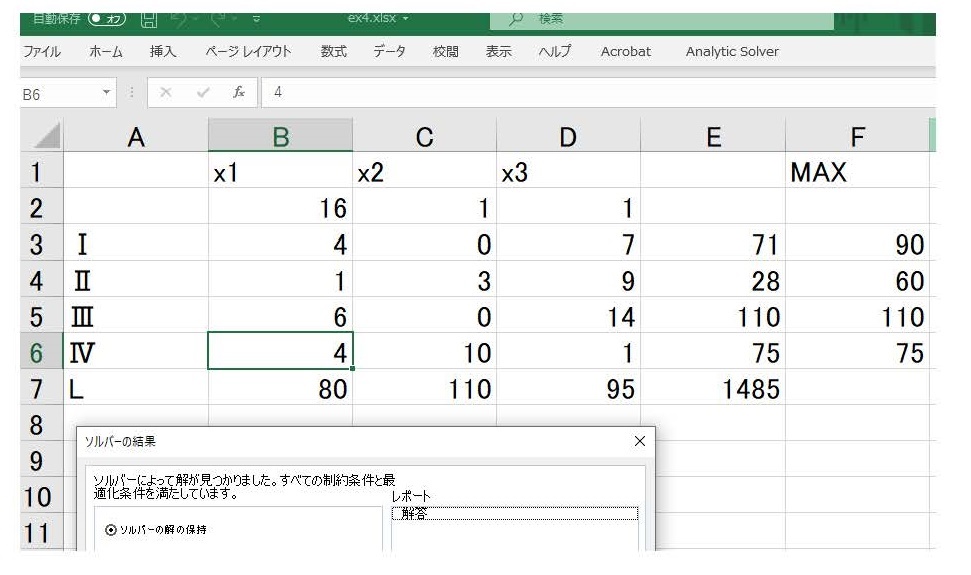Click the Select All corner triangle
971x575 pixels.
[x=42, y=137]
